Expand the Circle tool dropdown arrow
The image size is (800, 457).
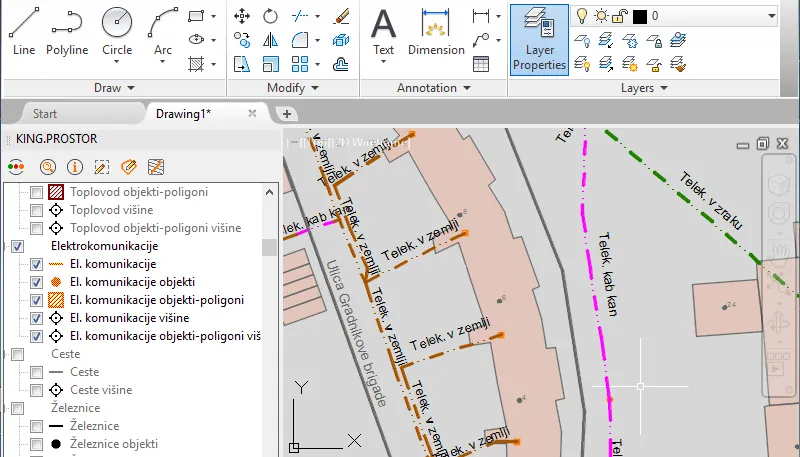pos(117,62)
